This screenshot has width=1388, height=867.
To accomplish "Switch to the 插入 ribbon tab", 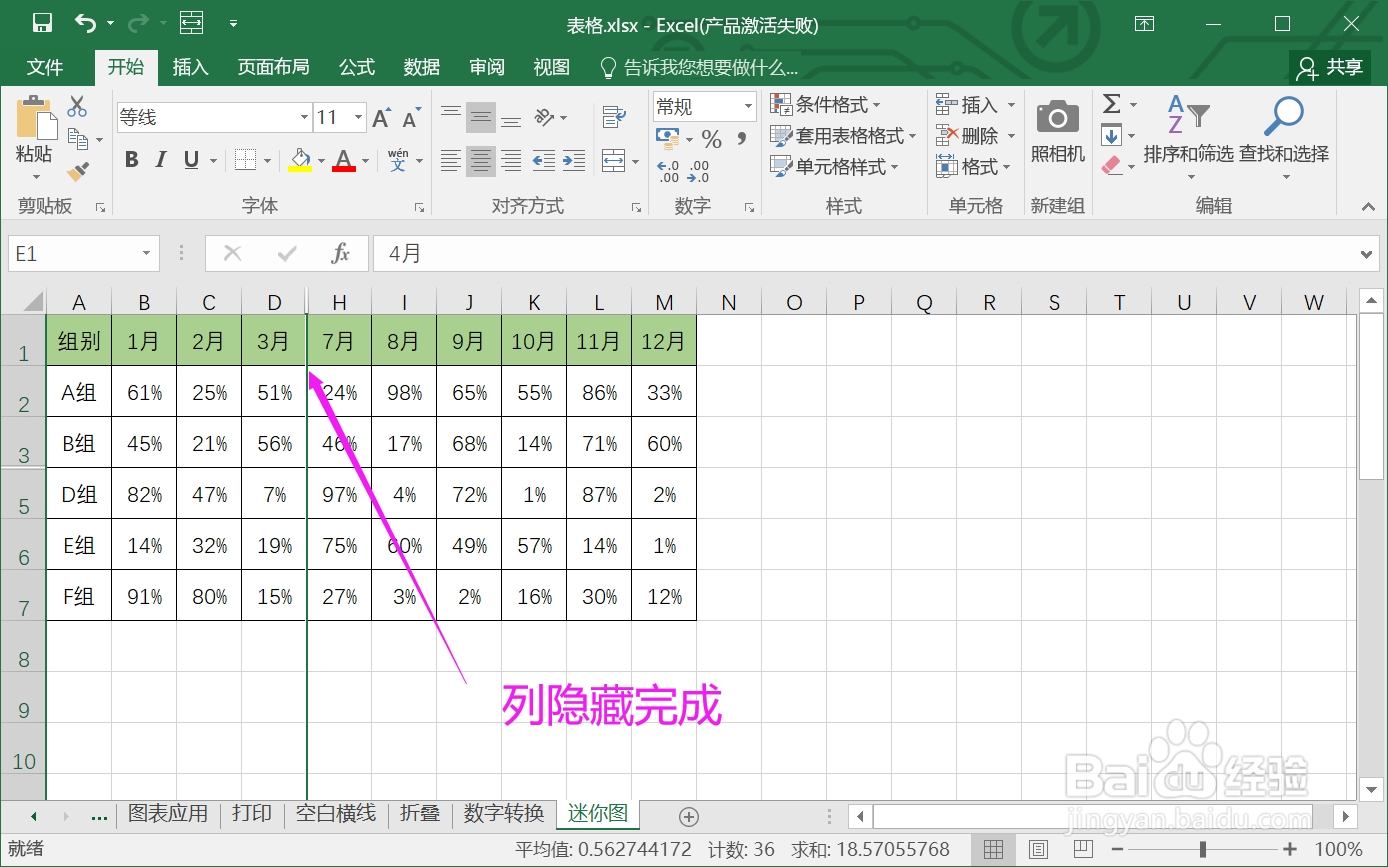I will pyautogui.click(x=190, y=67).
